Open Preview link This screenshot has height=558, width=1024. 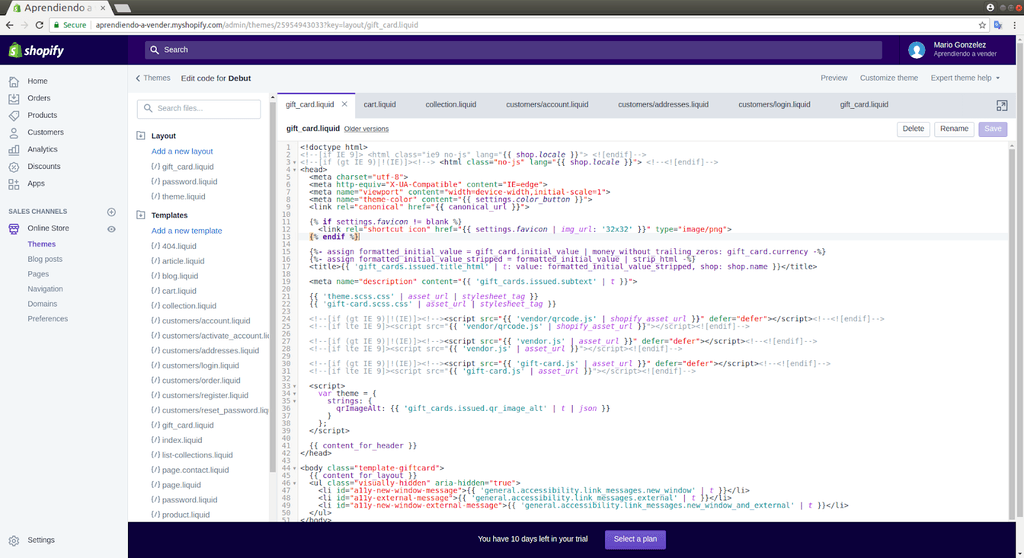(x=834, y=78)
